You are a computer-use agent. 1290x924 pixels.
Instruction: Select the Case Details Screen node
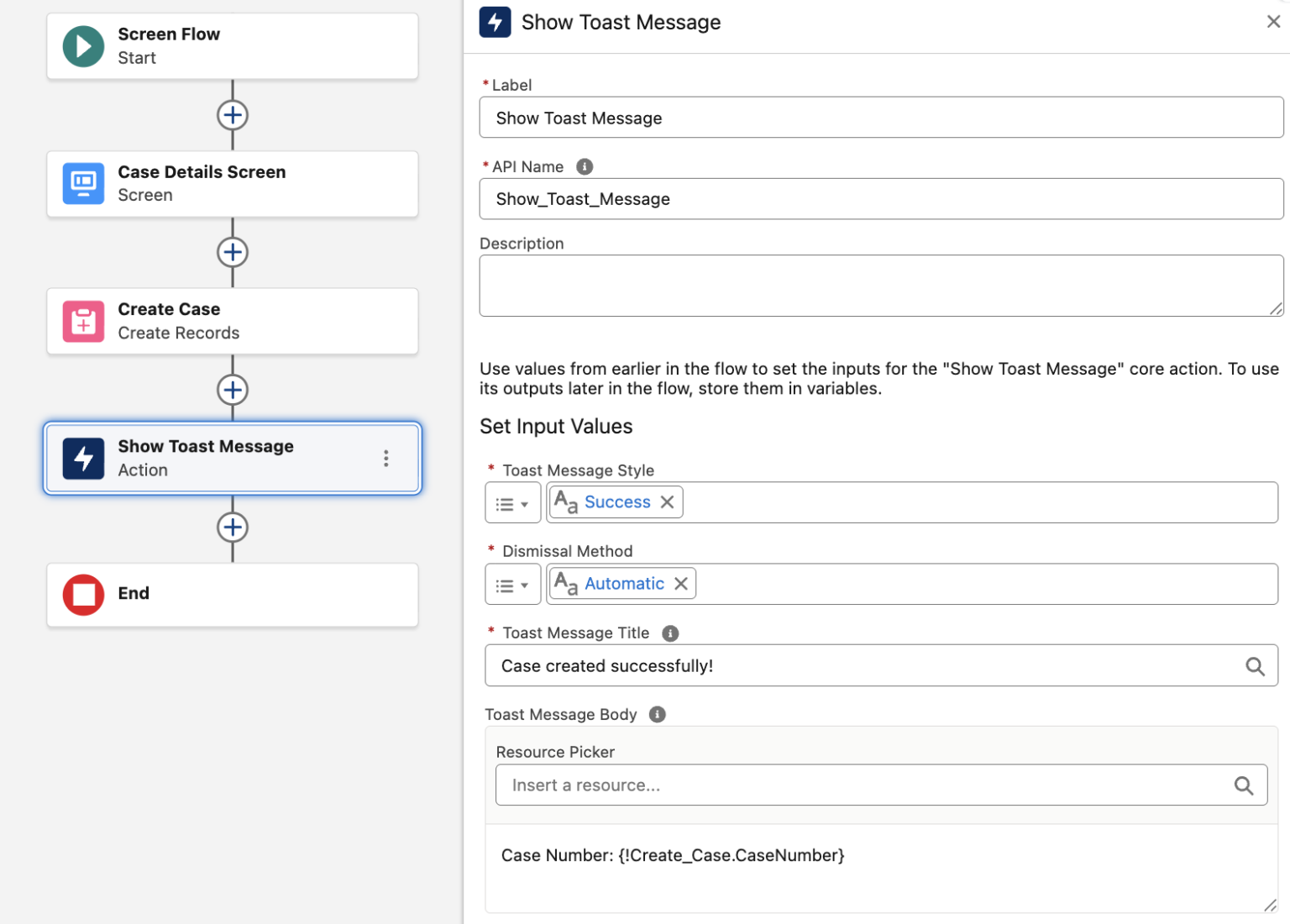(x=233, y=184)
